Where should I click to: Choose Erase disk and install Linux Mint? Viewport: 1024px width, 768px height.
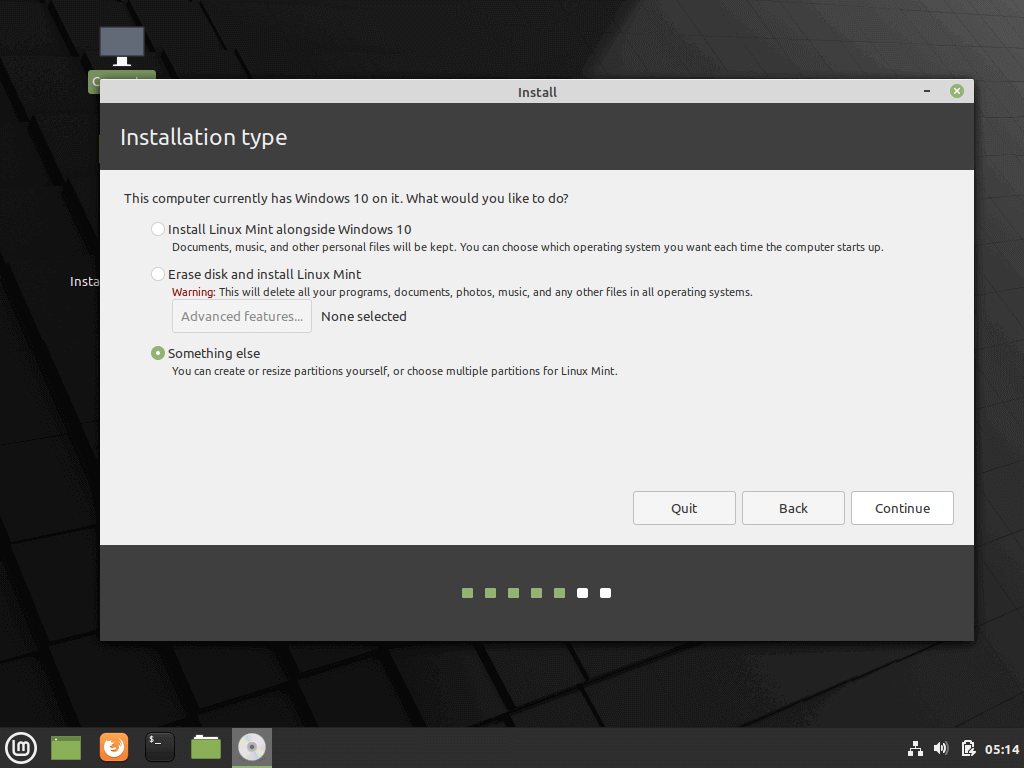(x=158, y=274)
